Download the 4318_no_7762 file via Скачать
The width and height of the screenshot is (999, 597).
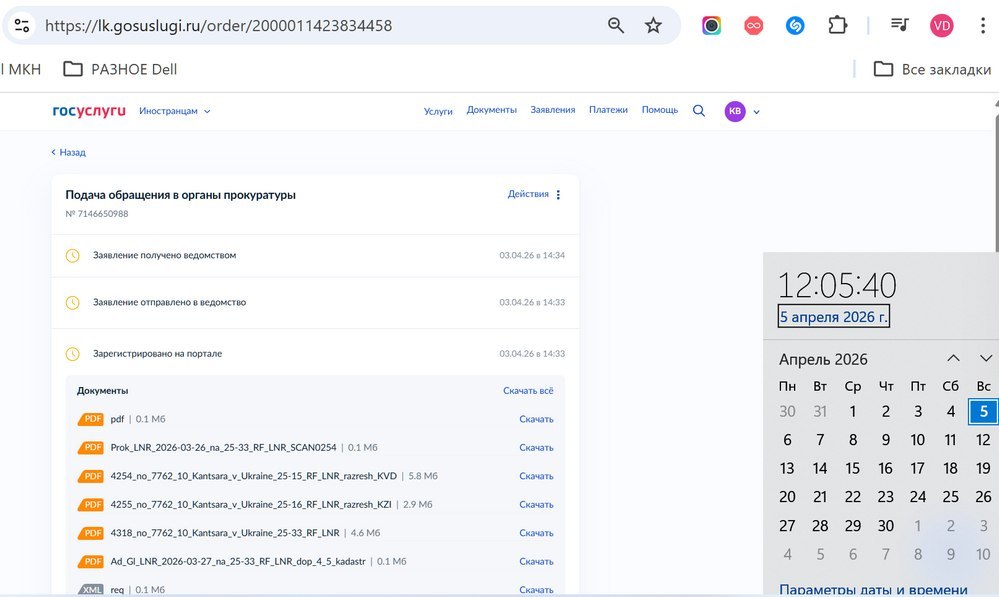(536, 533)
